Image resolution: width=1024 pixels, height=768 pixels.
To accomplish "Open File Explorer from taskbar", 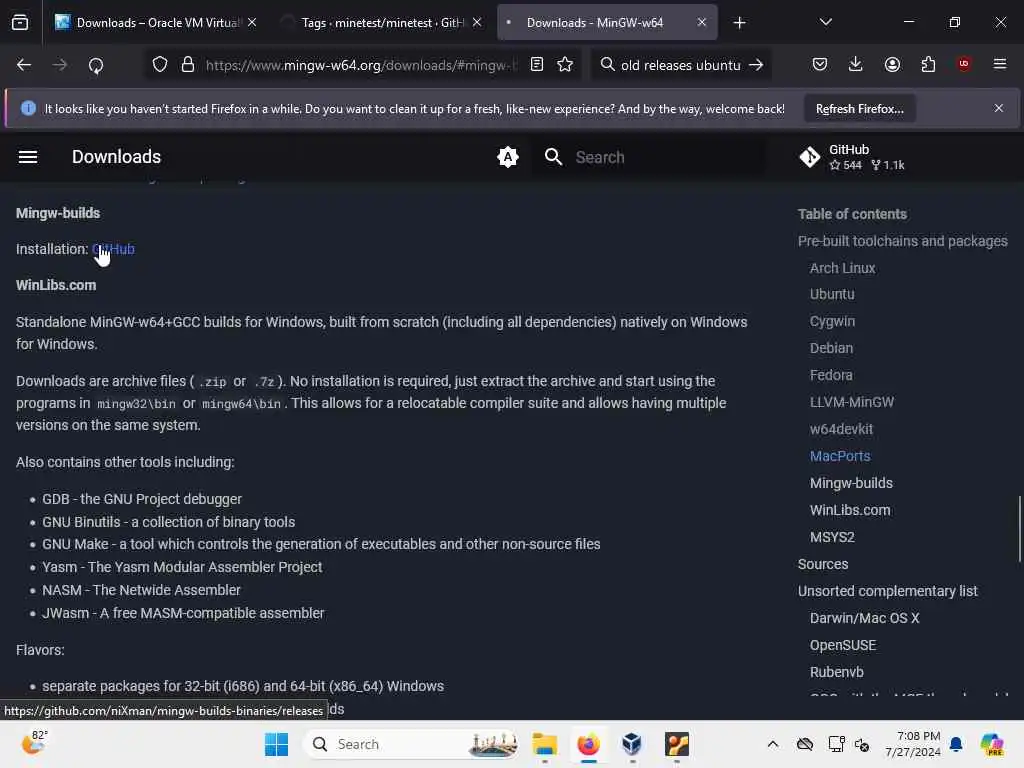I will tap(544, 744).
